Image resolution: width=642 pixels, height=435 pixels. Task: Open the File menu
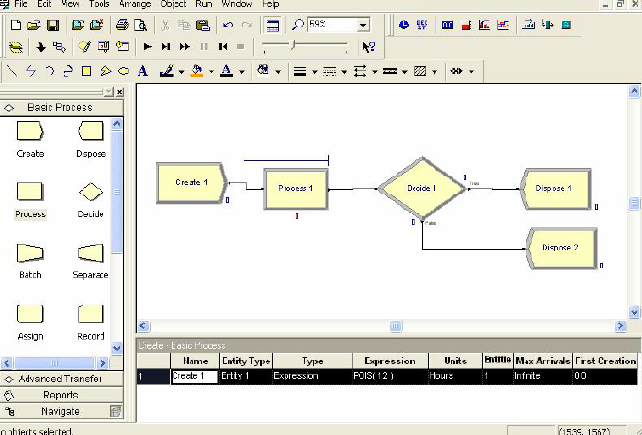[x=20, y=4]
